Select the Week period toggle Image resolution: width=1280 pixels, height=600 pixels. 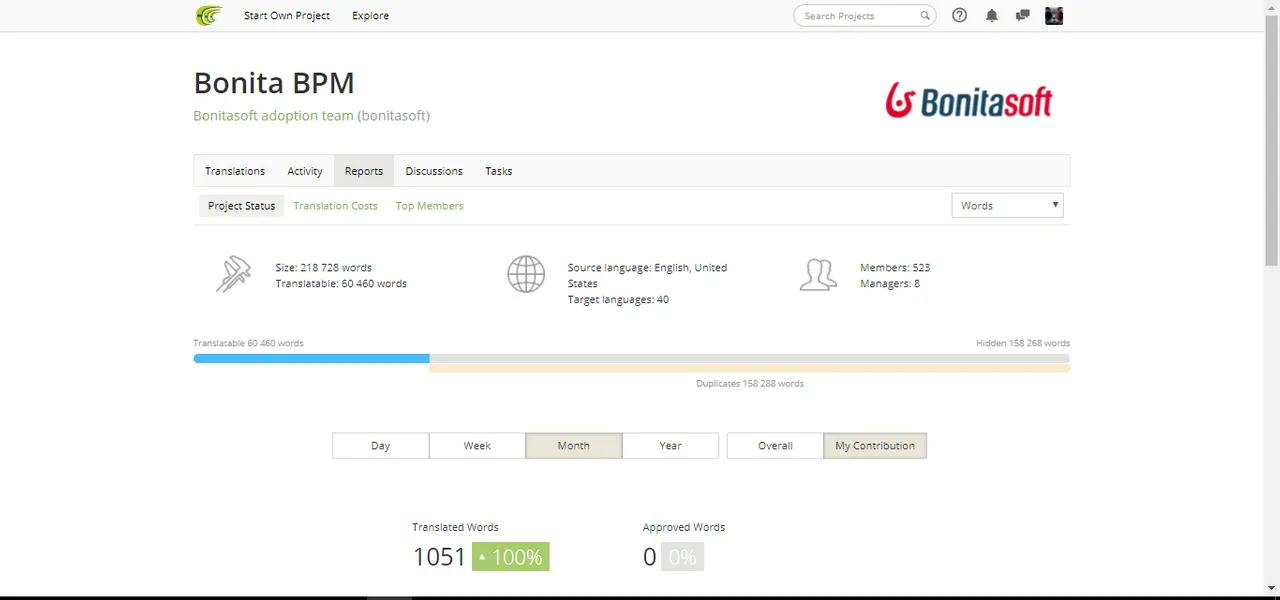click(477, 445)
